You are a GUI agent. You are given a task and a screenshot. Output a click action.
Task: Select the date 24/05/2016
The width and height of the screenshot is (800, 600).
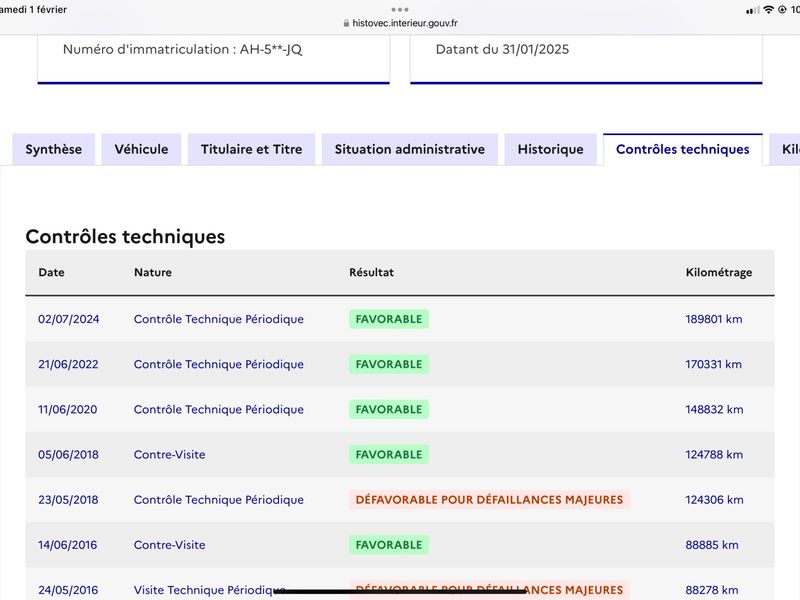68,590
